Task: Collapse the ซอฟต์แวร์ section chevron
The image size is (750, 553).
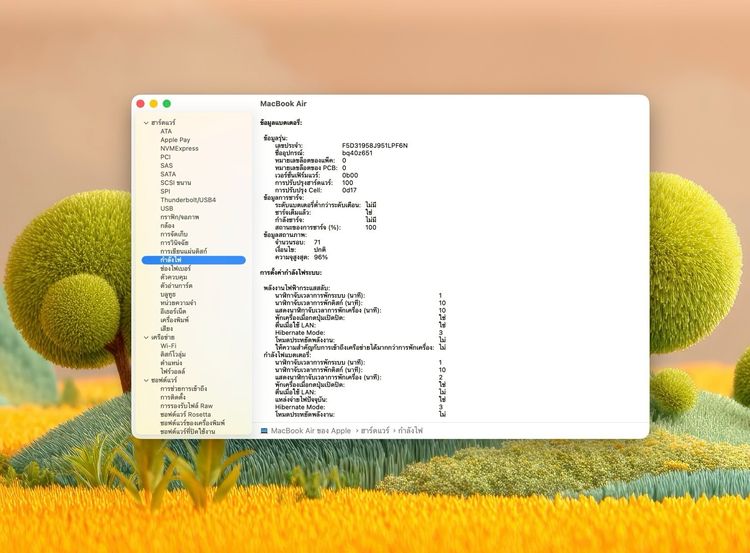Action: (x=144, y=380)
